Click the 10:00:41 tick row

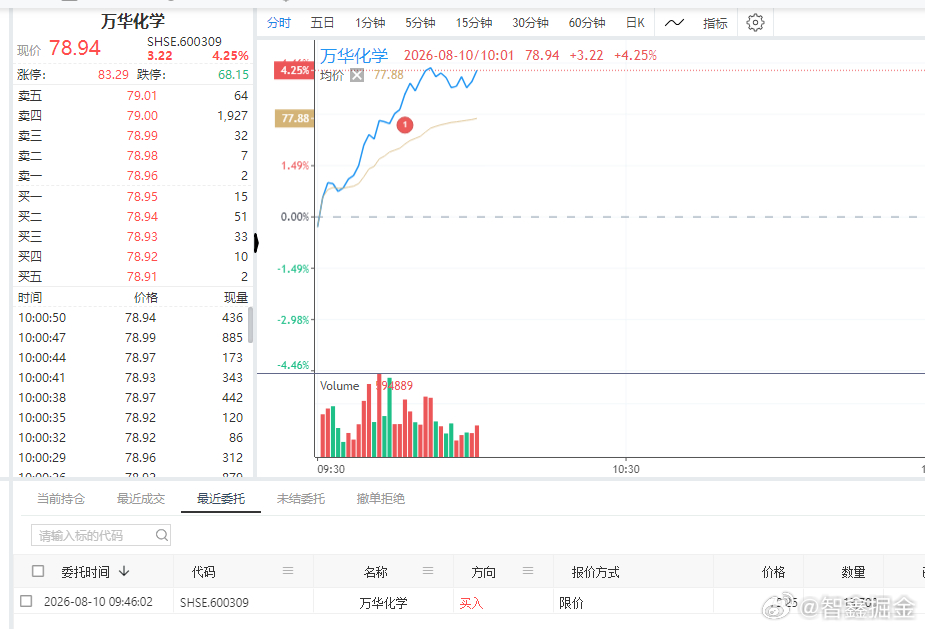(130, 378)
